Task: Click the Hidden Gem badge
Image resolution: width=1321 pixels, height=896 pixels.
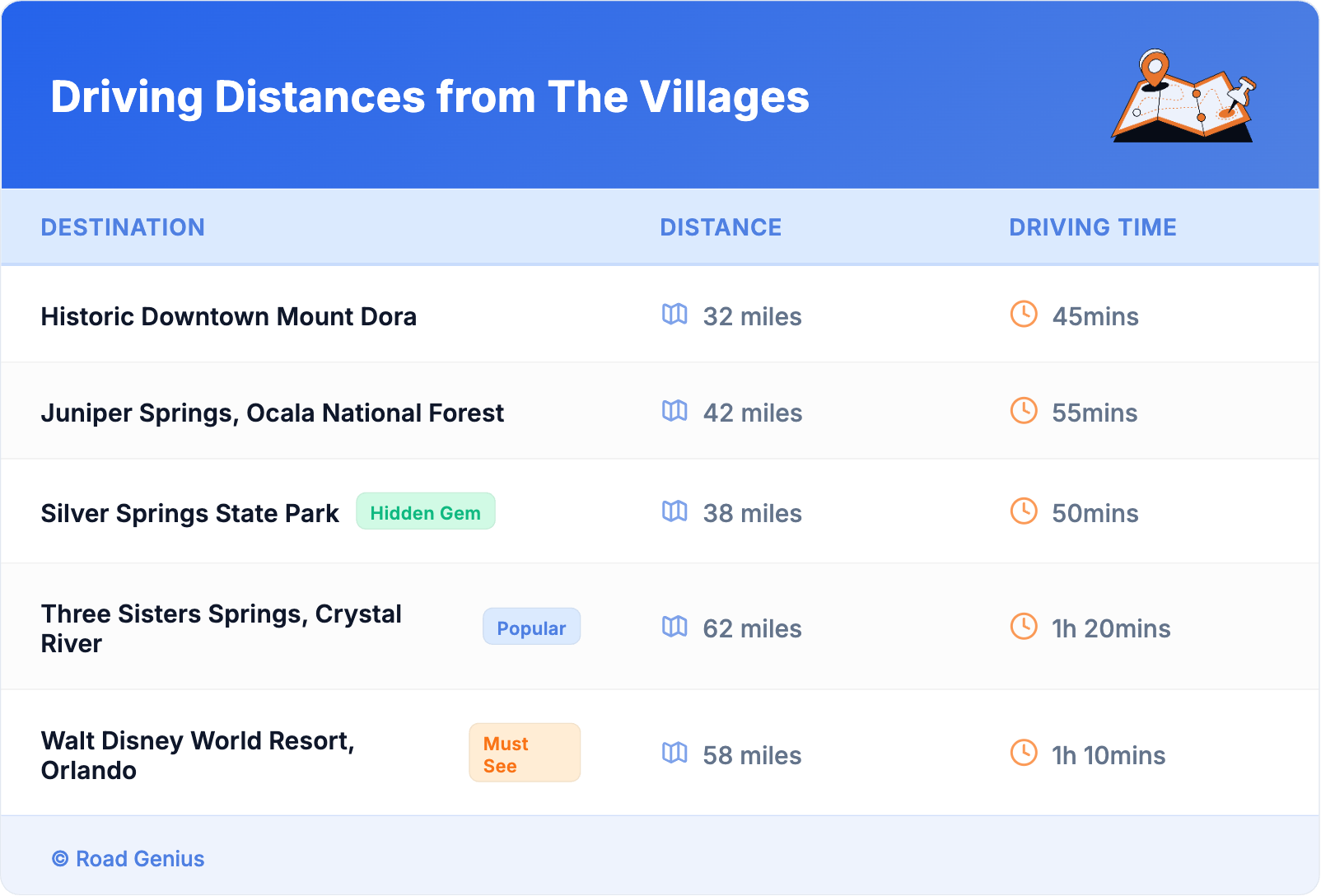Action: click(425, 512)
